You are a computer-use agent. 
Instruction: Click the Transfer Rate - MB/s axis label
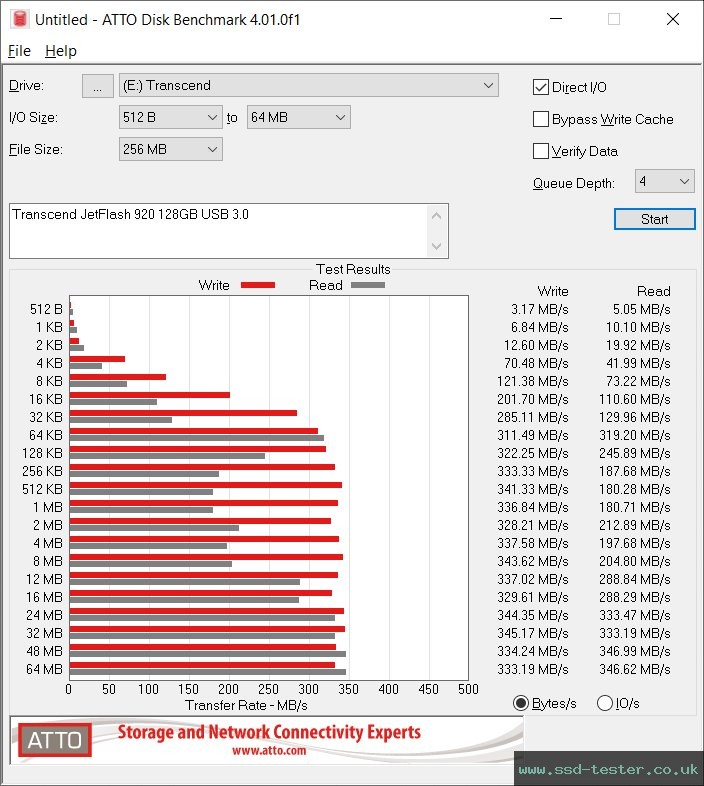click(x=246, y=705)
